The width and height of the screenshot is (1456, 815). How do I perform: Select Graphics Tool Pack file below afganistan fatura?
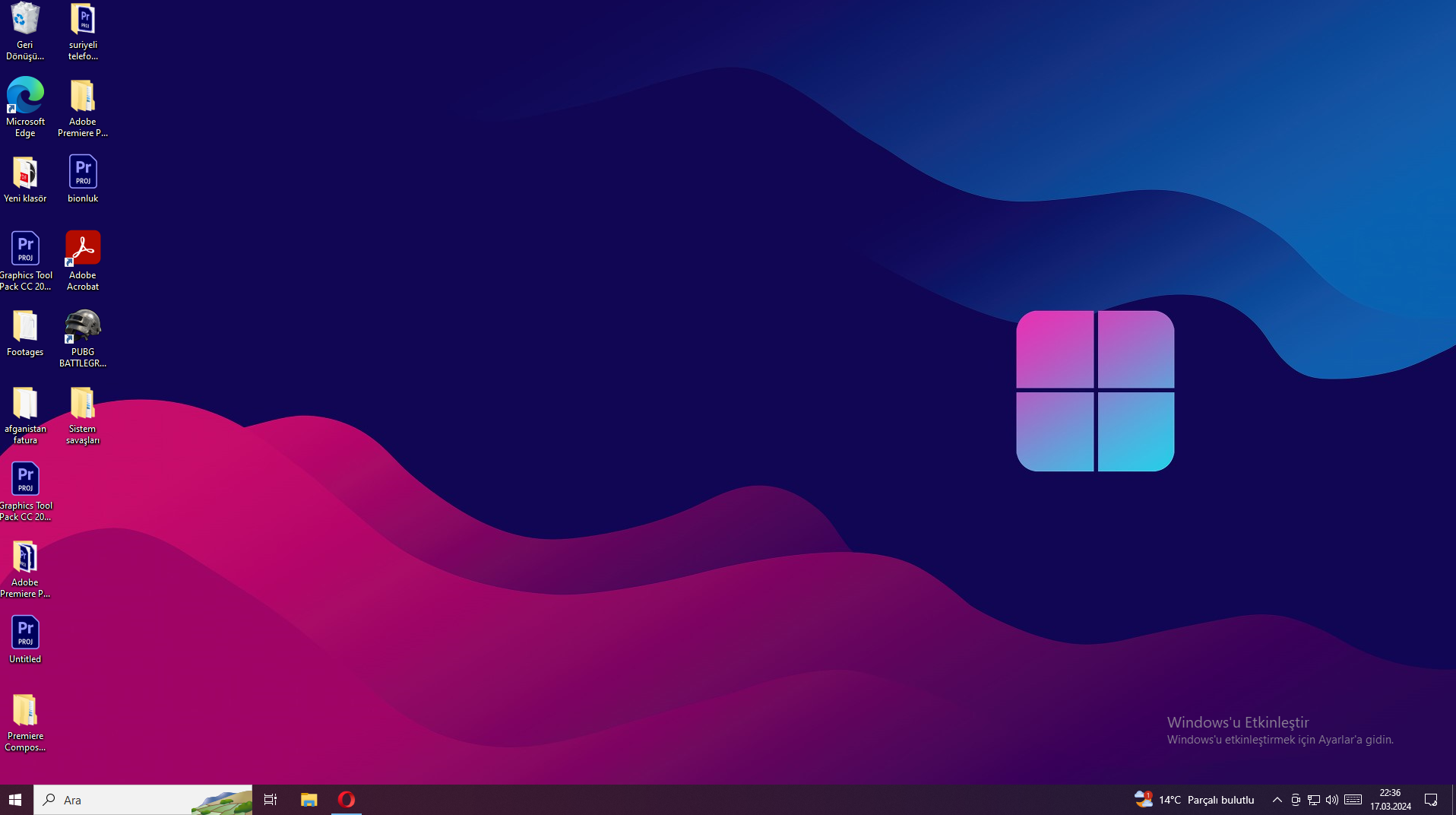pyautogui.click(x=25, y=491)
